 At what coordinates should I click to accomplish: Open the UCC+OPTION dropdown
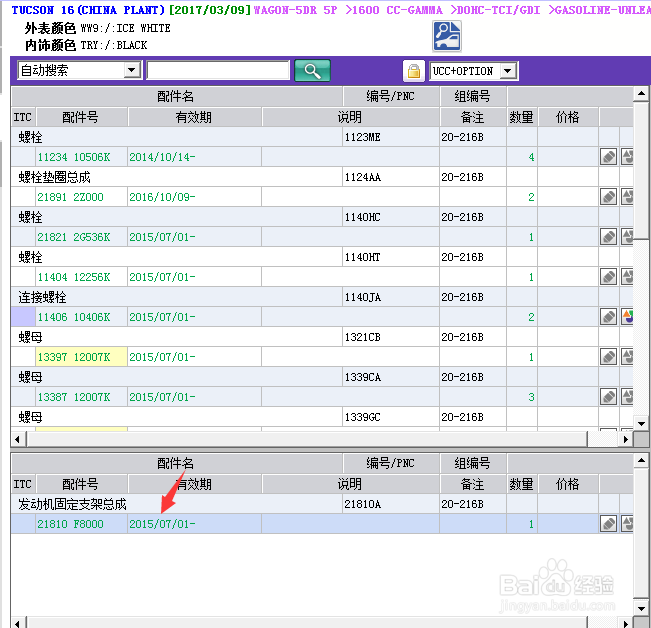pos(507,71)
